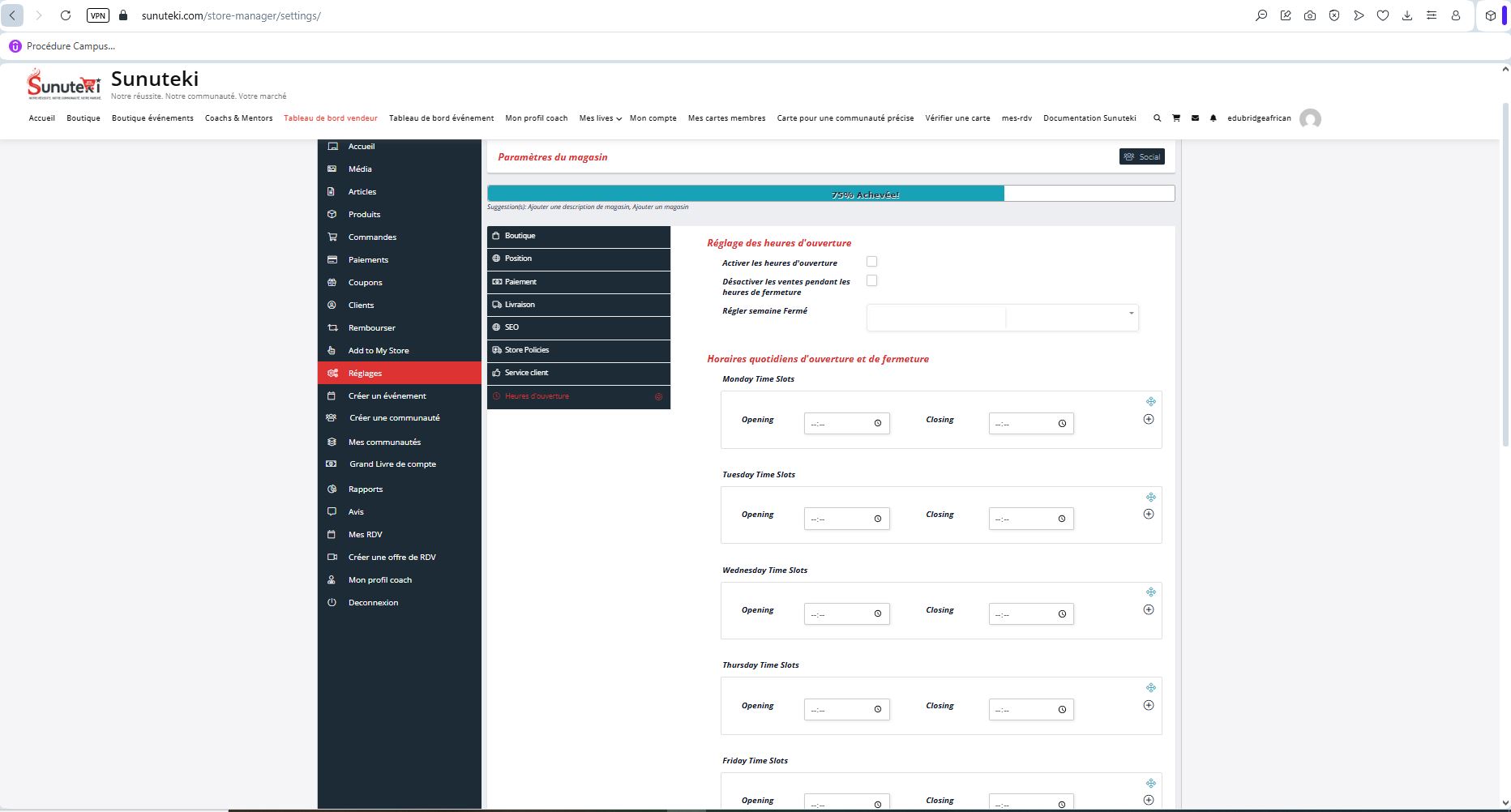Open the 'Documentation Sunuteki' link
Viewport: 1511px width, 812px height.
pos(1089,118)
